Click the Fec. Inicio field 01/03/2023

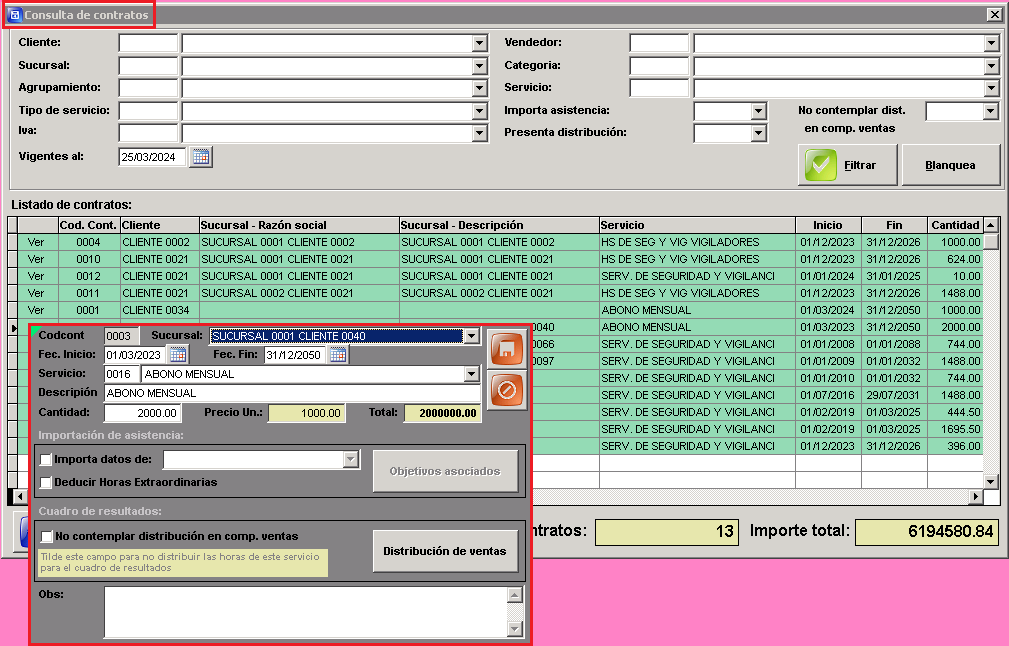click(134, 355)
